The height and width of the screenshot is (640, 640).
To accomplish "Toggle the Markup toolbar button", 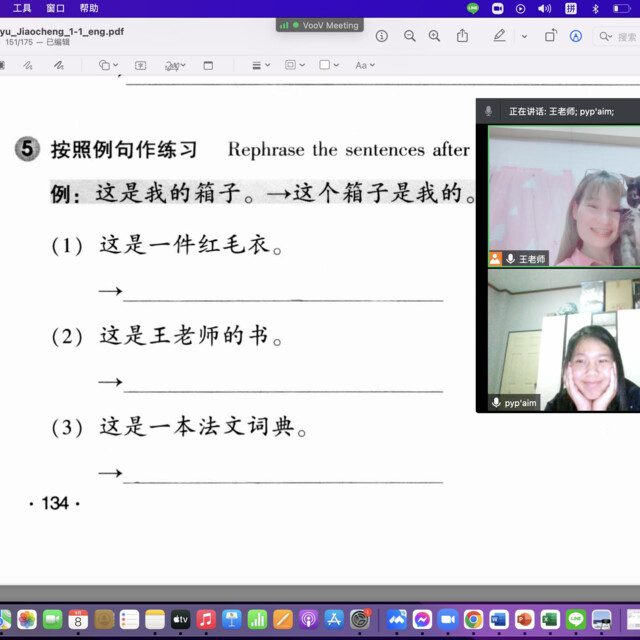I will [x=576, y=36].
